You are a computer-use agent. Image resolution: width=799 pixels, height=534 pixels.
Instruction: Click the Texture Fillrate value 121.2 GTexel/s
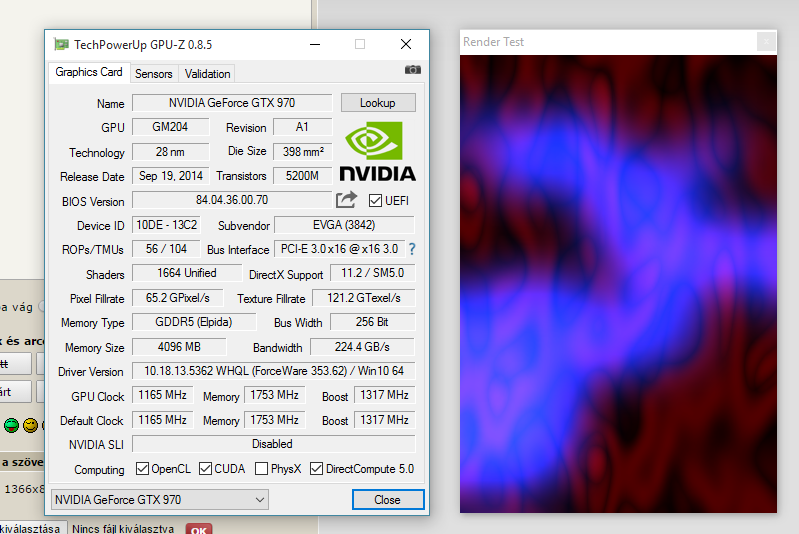coord(364,298)
